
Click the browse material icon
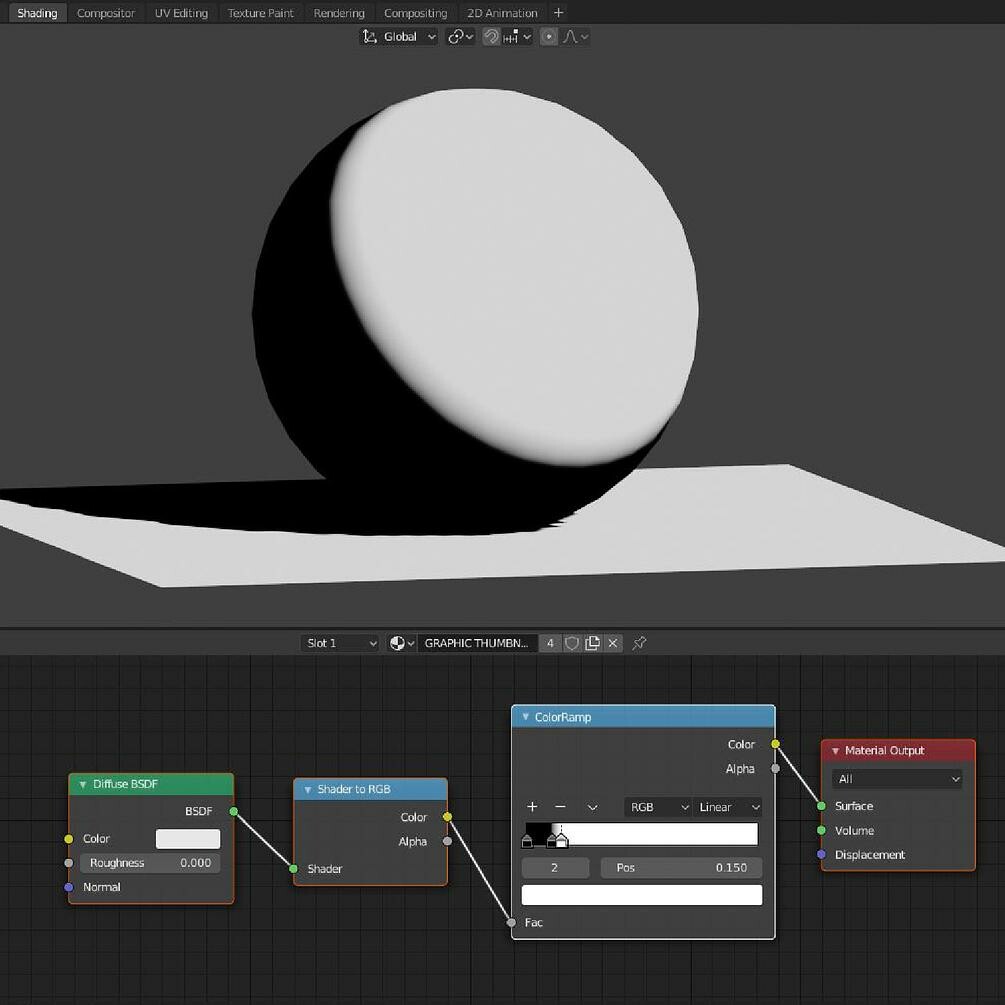396,643
